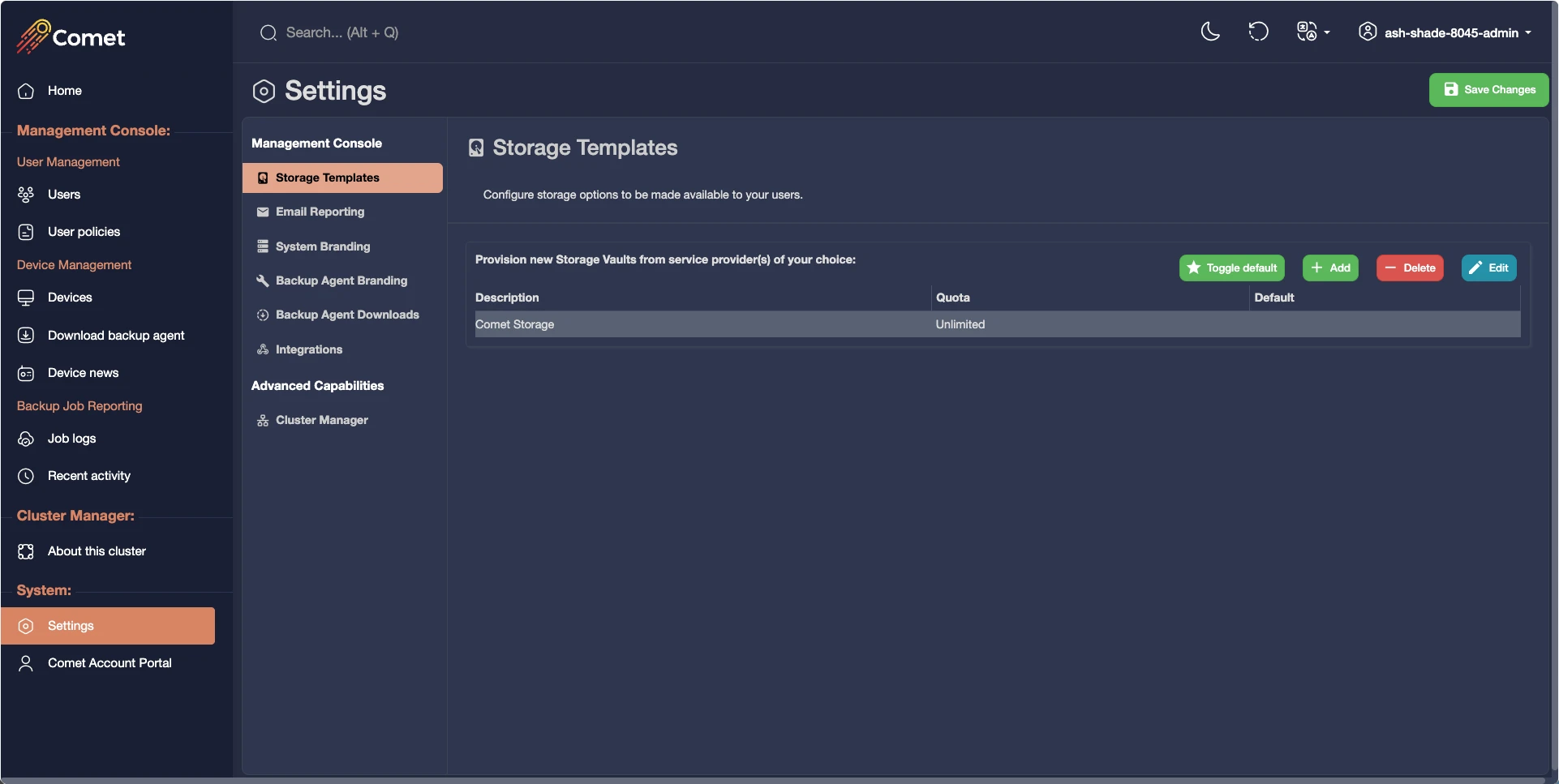1559x784 pixels.
Task: Click Devices monitor icon
Action: coord(26,298)
